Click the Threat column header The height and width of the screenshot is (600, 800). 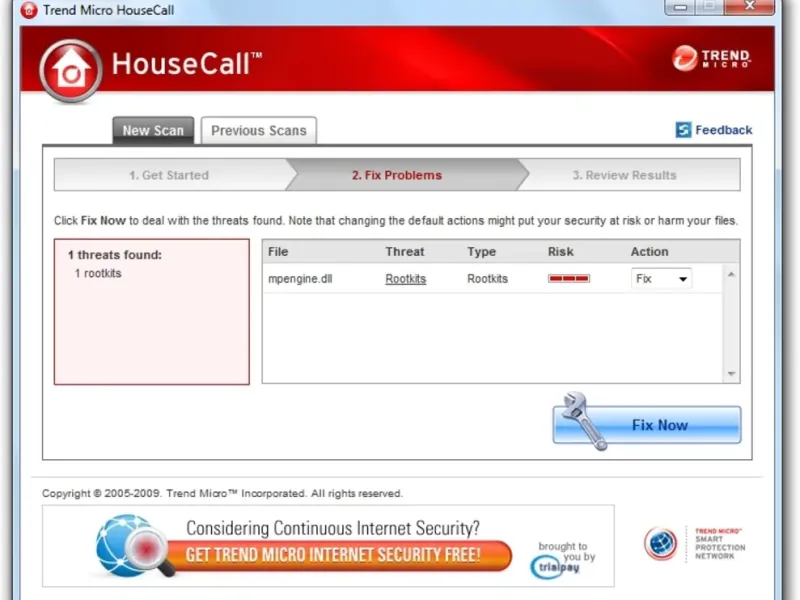[x=405, y=252]
